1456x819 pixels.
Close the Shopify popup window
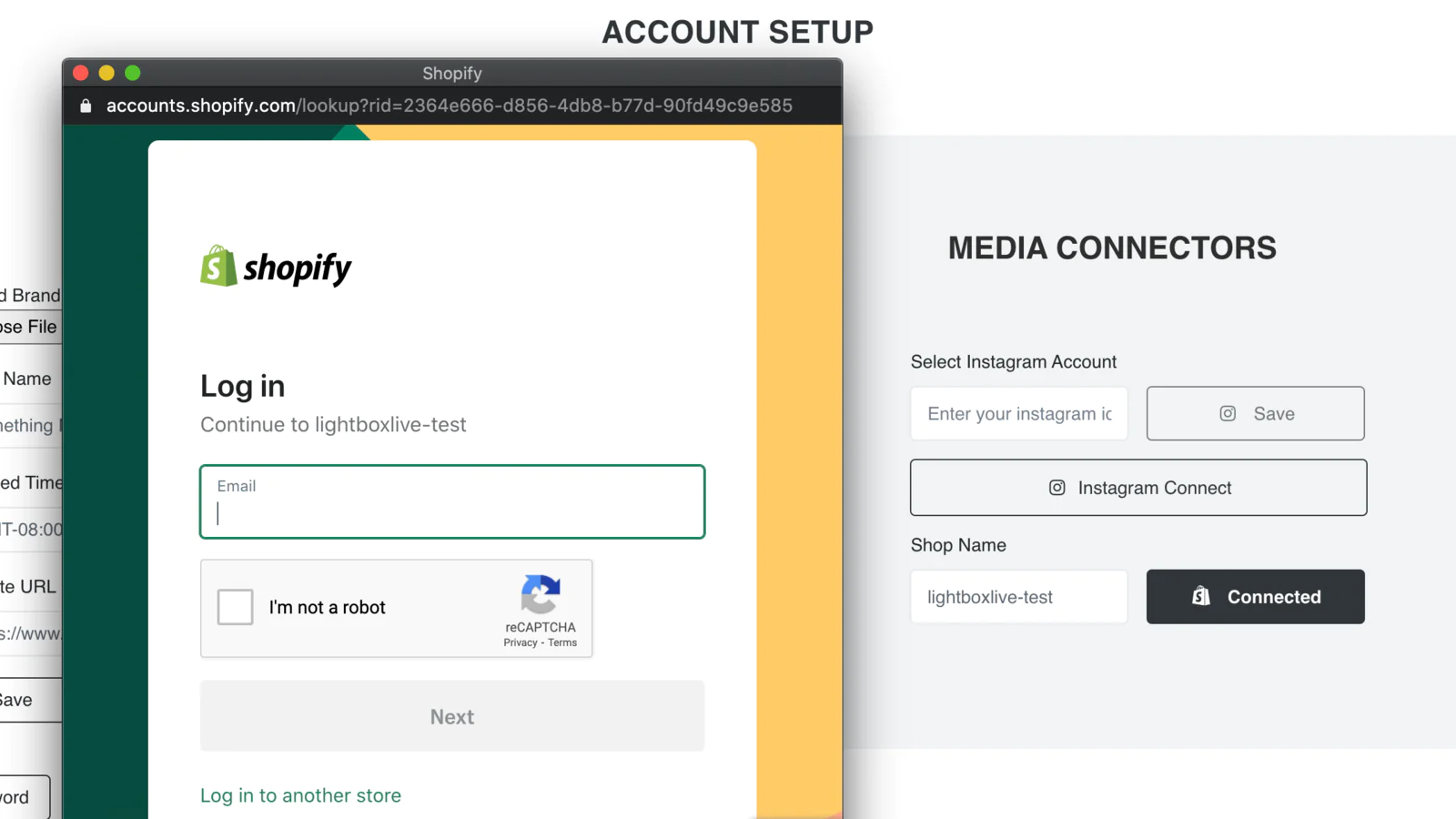coord(80,73)
